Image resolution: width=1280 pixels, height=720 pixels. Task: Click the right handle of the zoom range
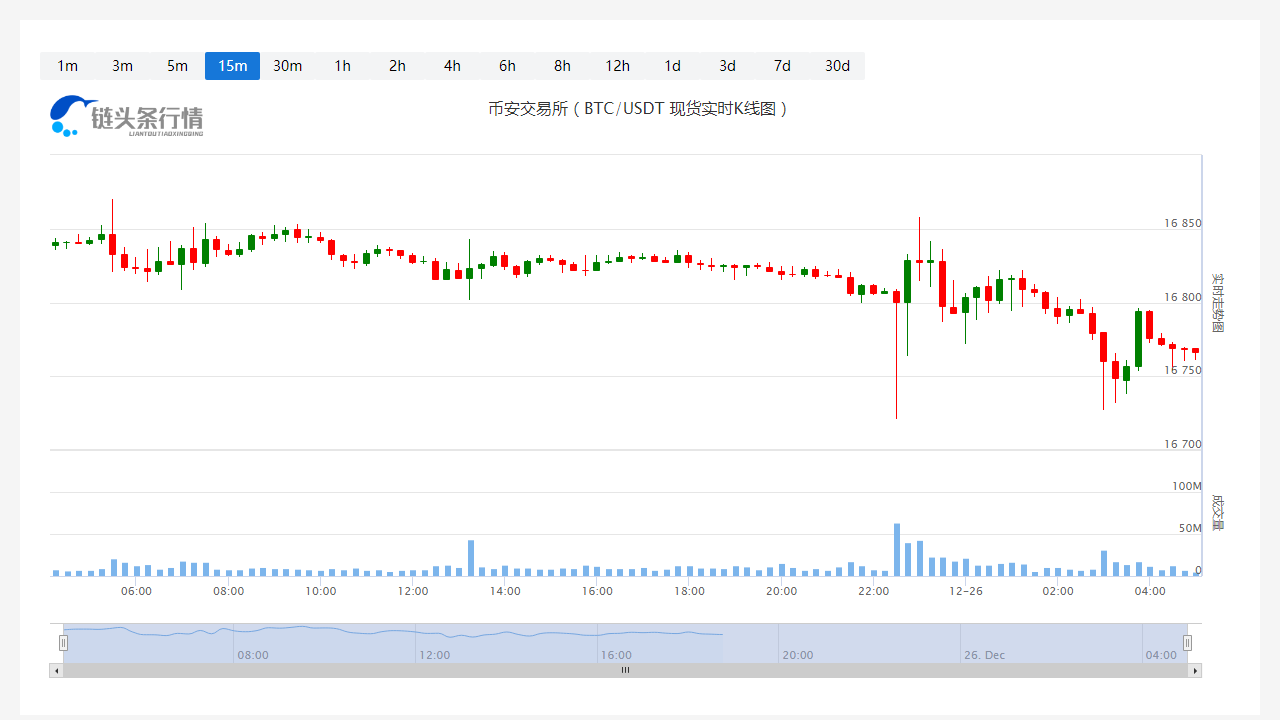coord(1187,643)
